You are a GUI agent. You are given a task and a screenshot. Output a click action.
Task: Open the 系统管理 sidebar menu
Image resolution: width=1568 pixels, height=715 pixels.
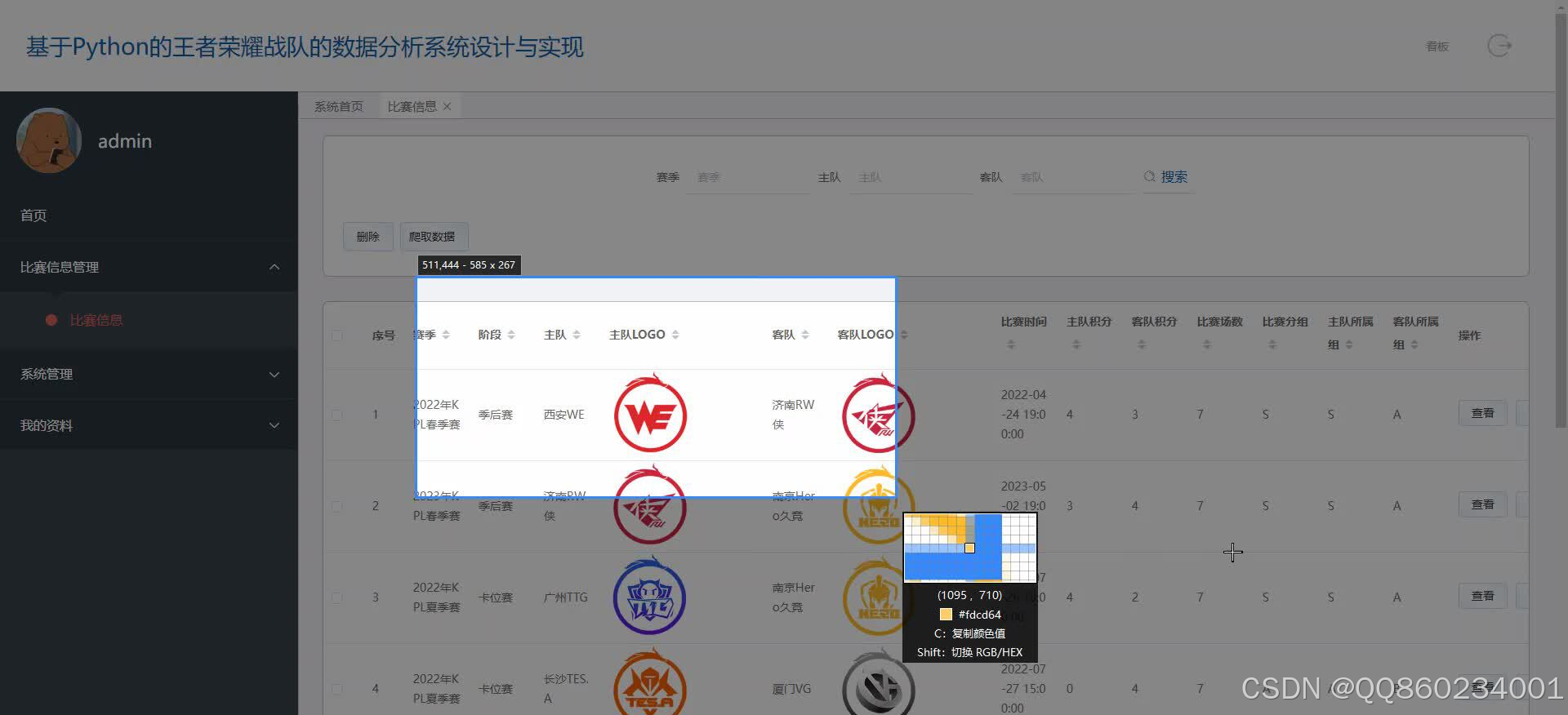point(149,374)
